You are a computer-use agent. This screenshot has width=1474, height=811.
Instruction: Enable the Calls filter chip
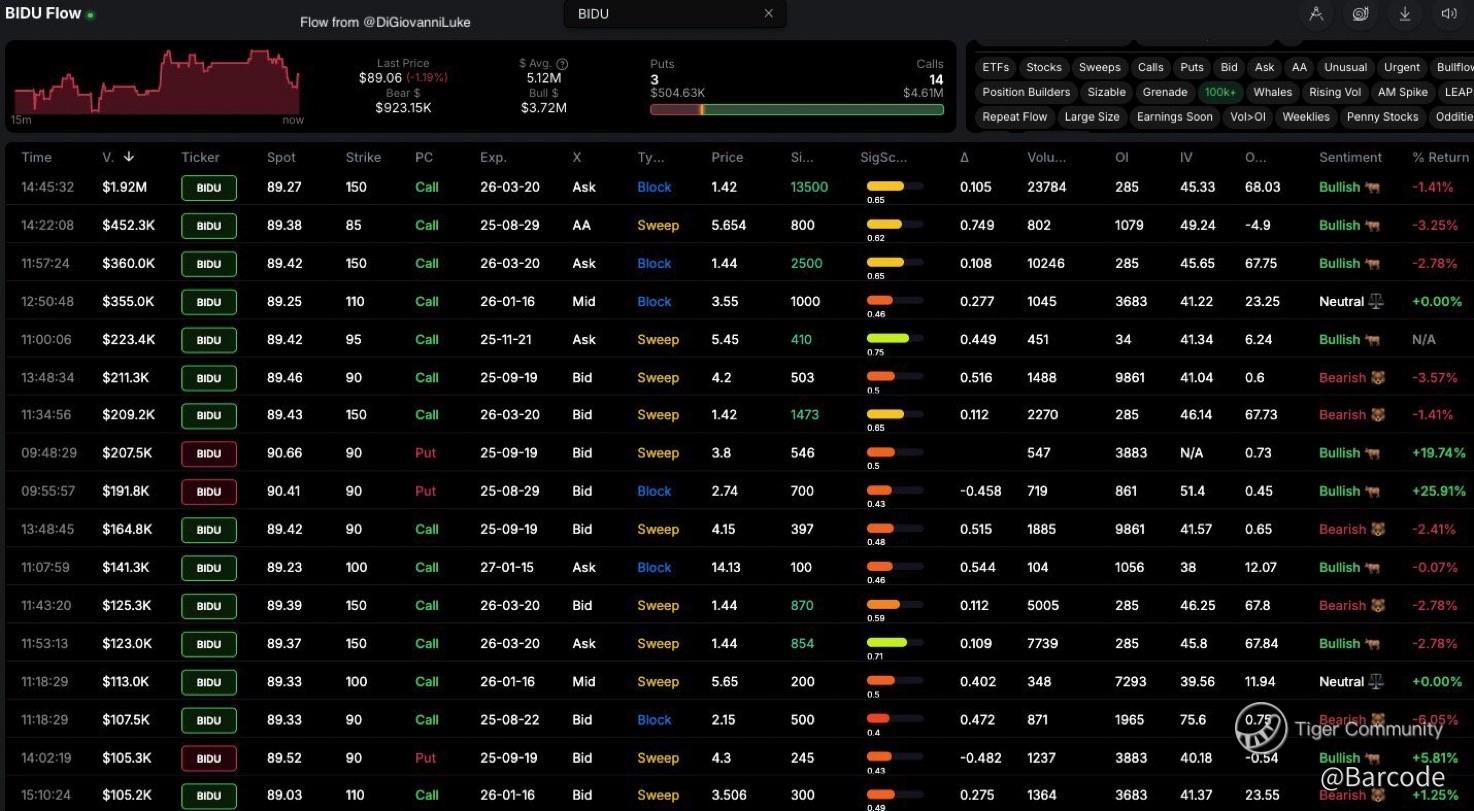click(1151, 67)
